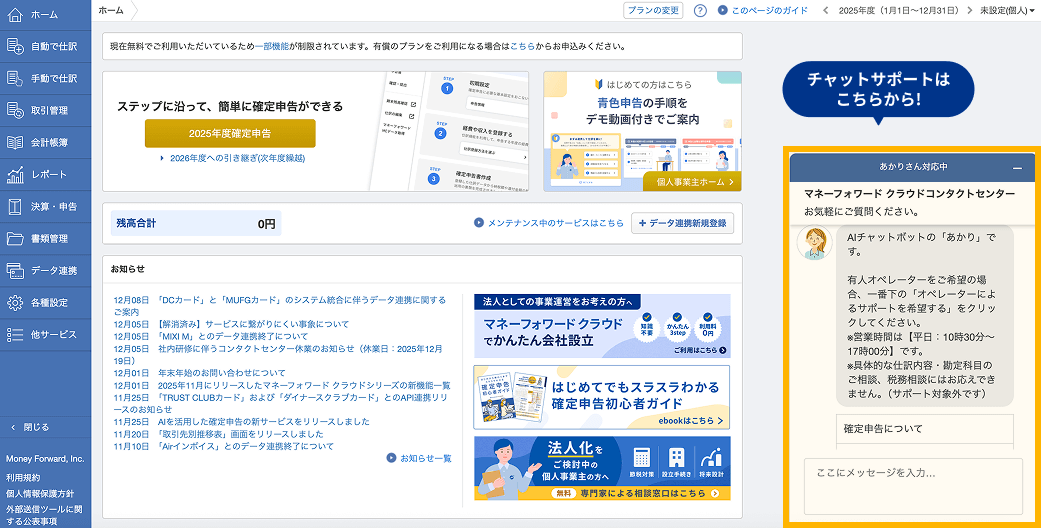1041x528 pixels.
Task: Click the 取引管理 icon
Action: (x=15, y=110)
